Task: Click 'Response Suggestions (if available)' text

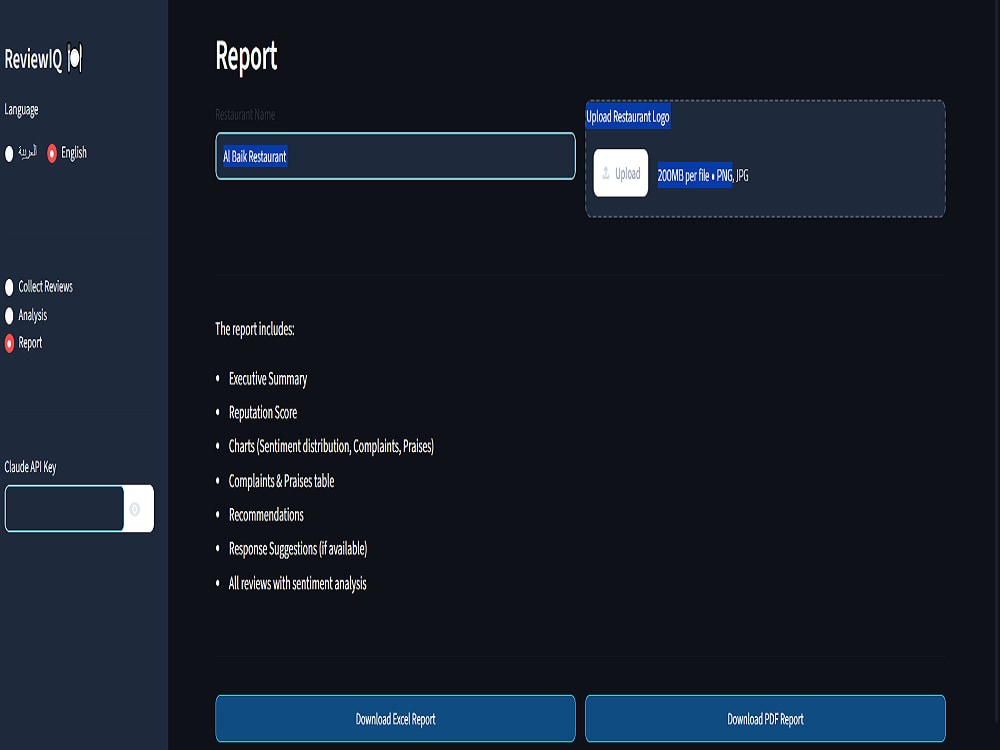Action: click(x=298, y=549)
